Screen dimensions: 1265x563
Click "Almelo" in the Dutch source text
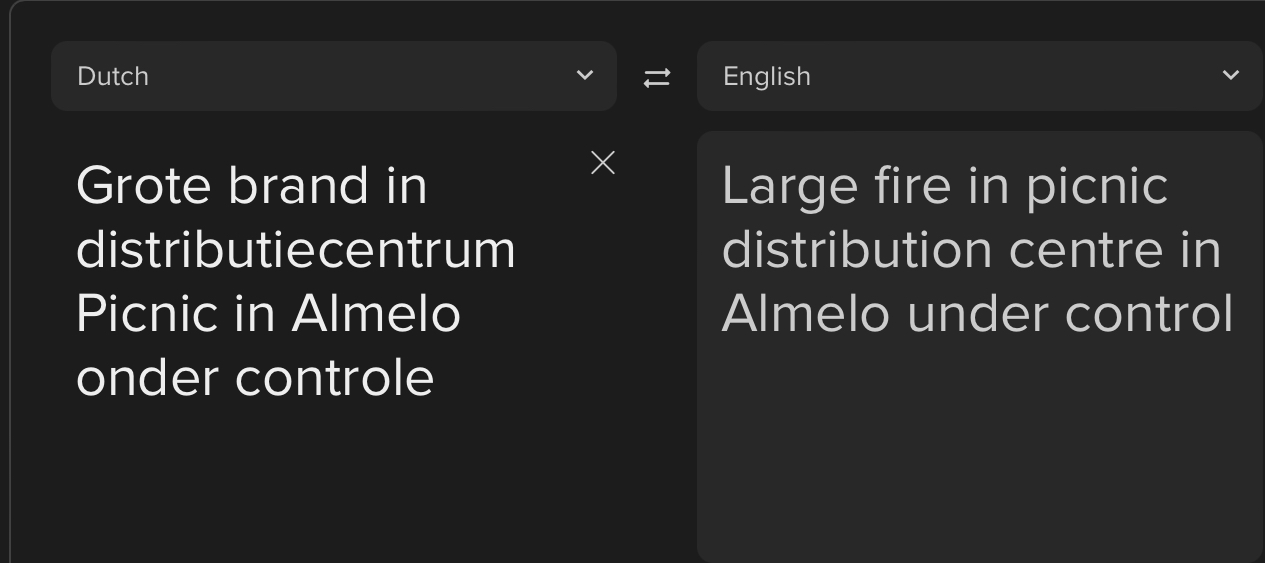tap(376, 313)
